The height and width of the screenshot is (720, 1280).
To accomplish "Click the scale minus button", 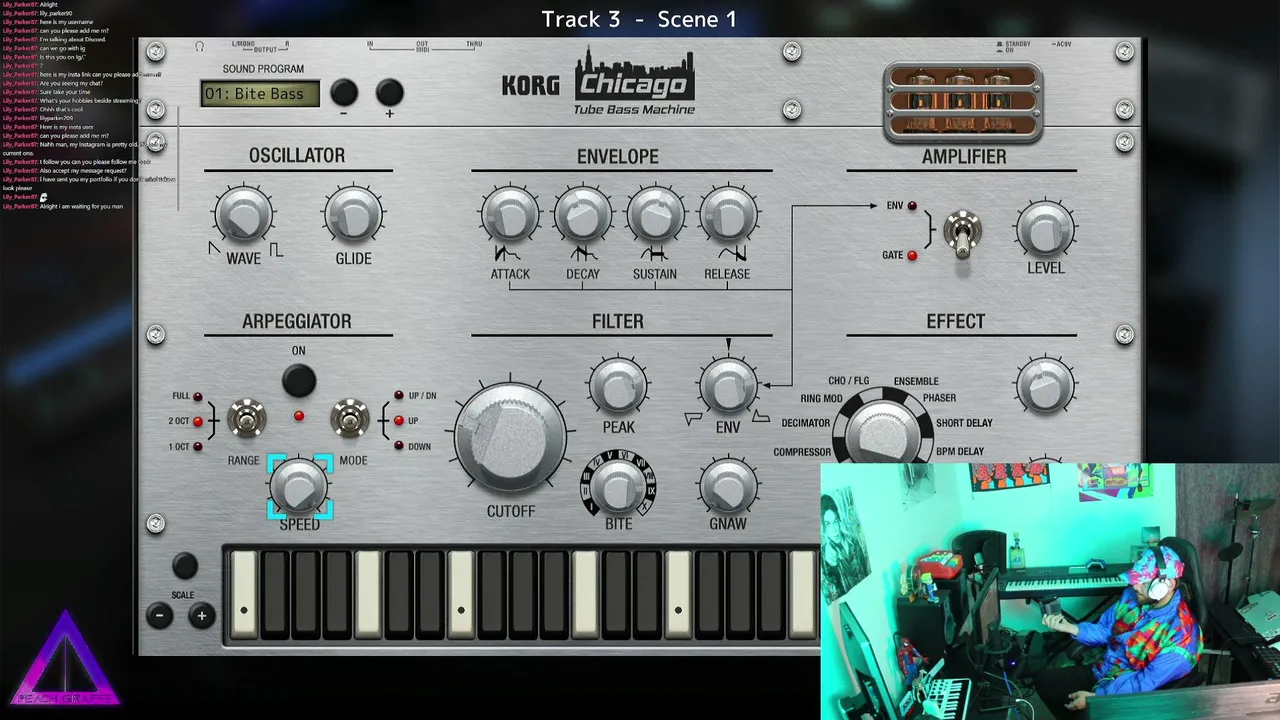I will point(159,616).
